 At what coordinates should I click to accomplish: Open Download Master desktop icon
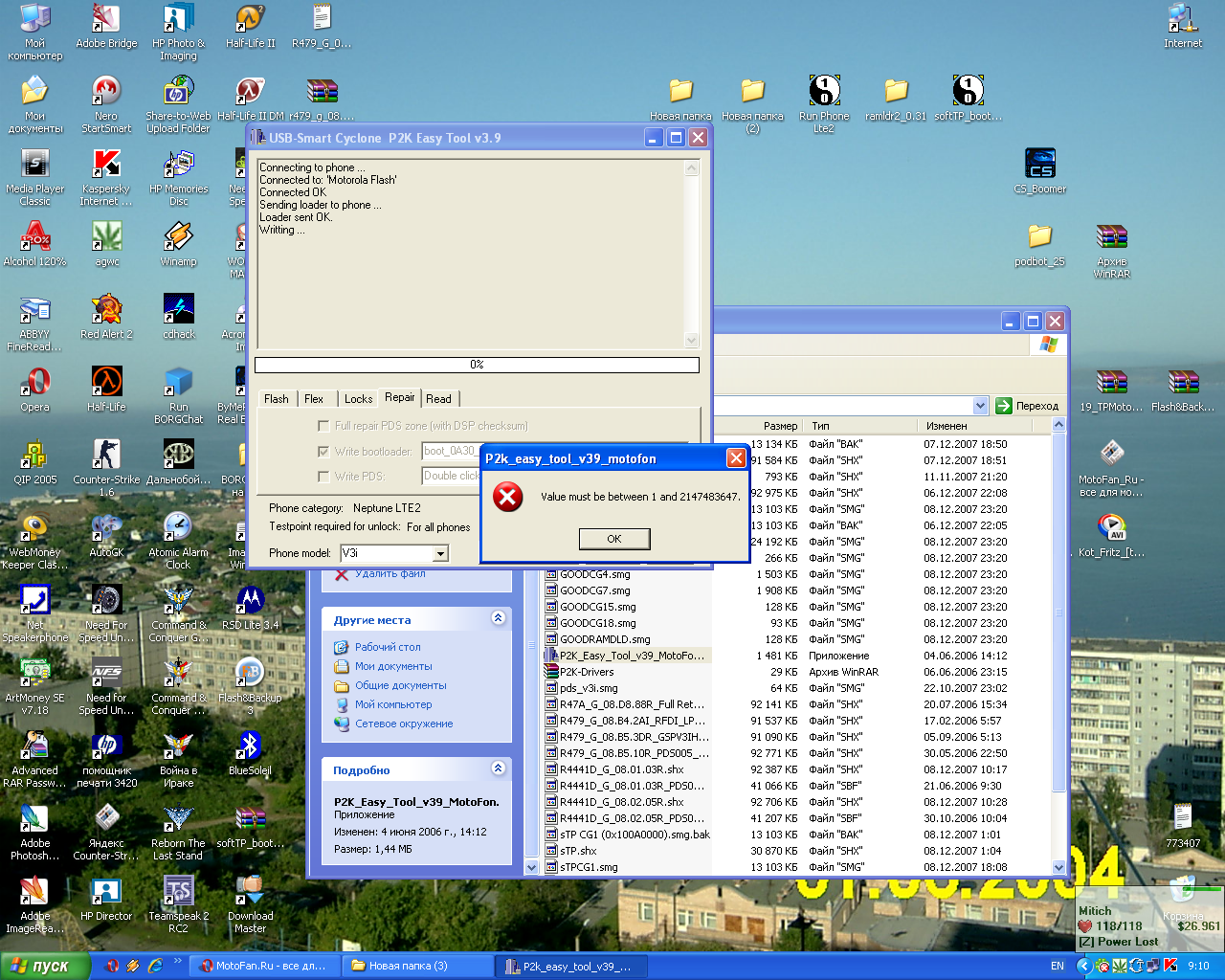(250, 904)
